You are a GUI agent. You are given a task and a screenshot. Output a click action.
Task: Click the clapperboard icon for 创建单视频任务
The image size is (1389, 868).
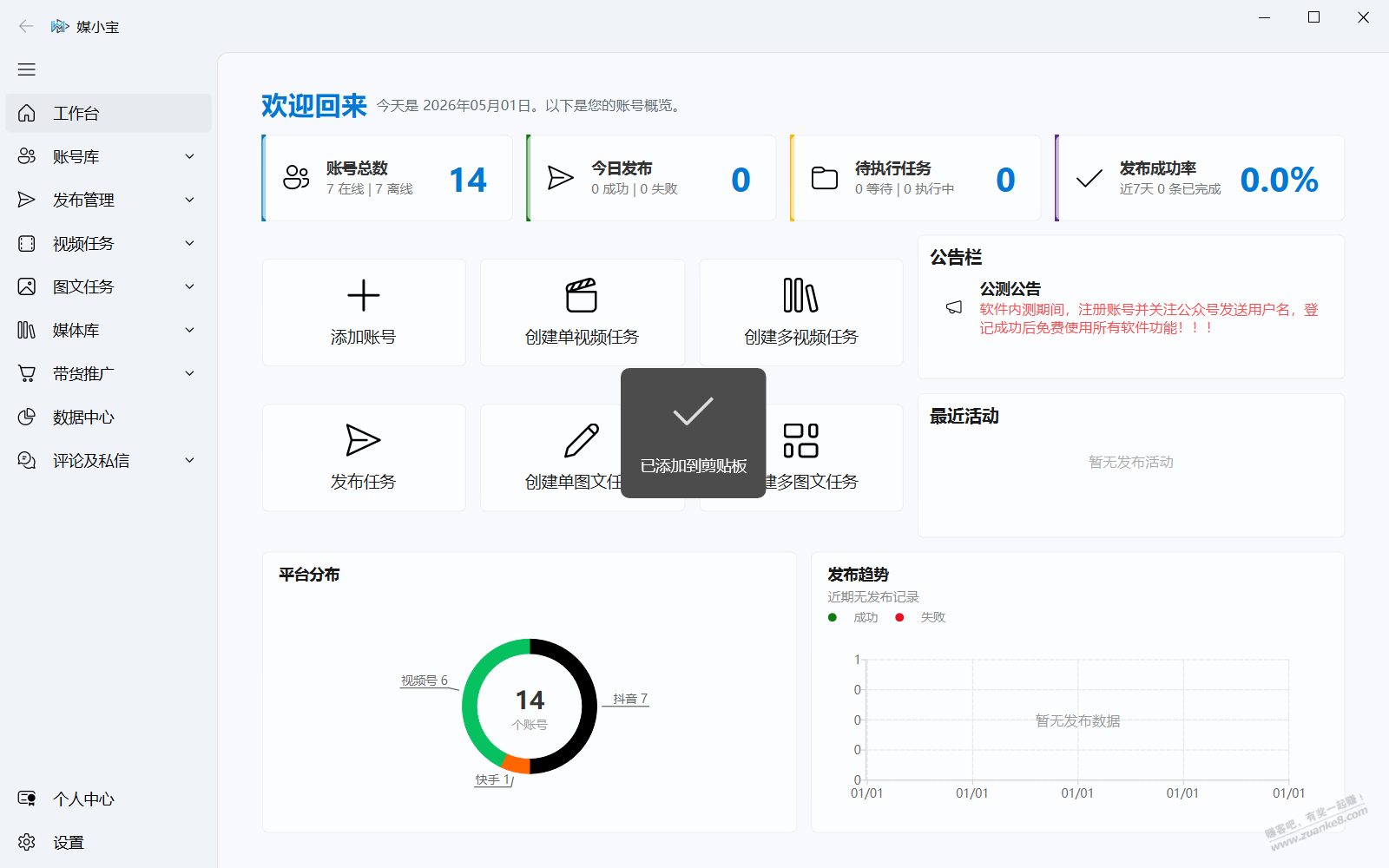pyautogui.click(x=582, y=295)
